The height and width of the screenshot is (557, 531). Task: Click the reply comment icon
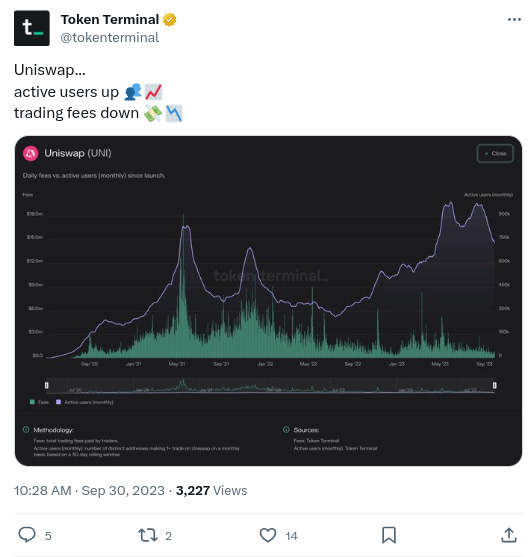pyautogui.click(x=27, y=535)
